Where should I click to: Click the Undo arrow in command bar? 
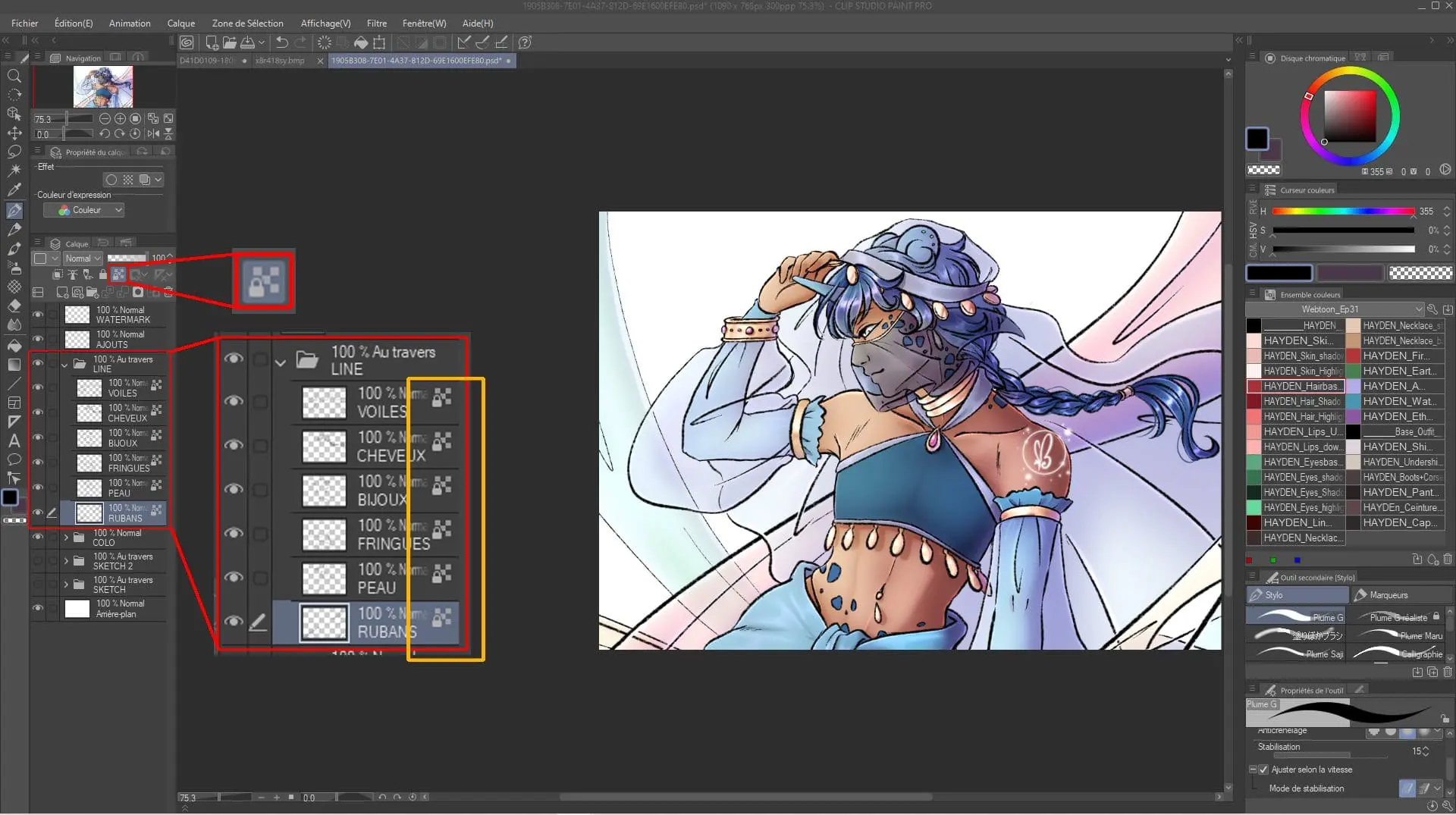click(282, 42)
